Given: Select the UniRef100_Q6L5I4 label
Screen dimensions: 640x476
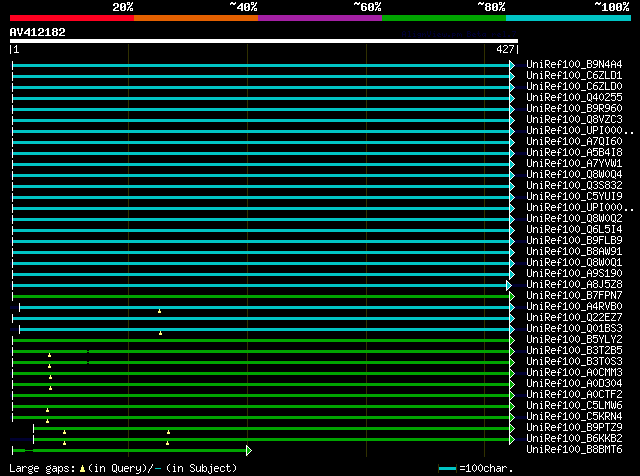Looking at the screenshot, I should click(574, 230).
